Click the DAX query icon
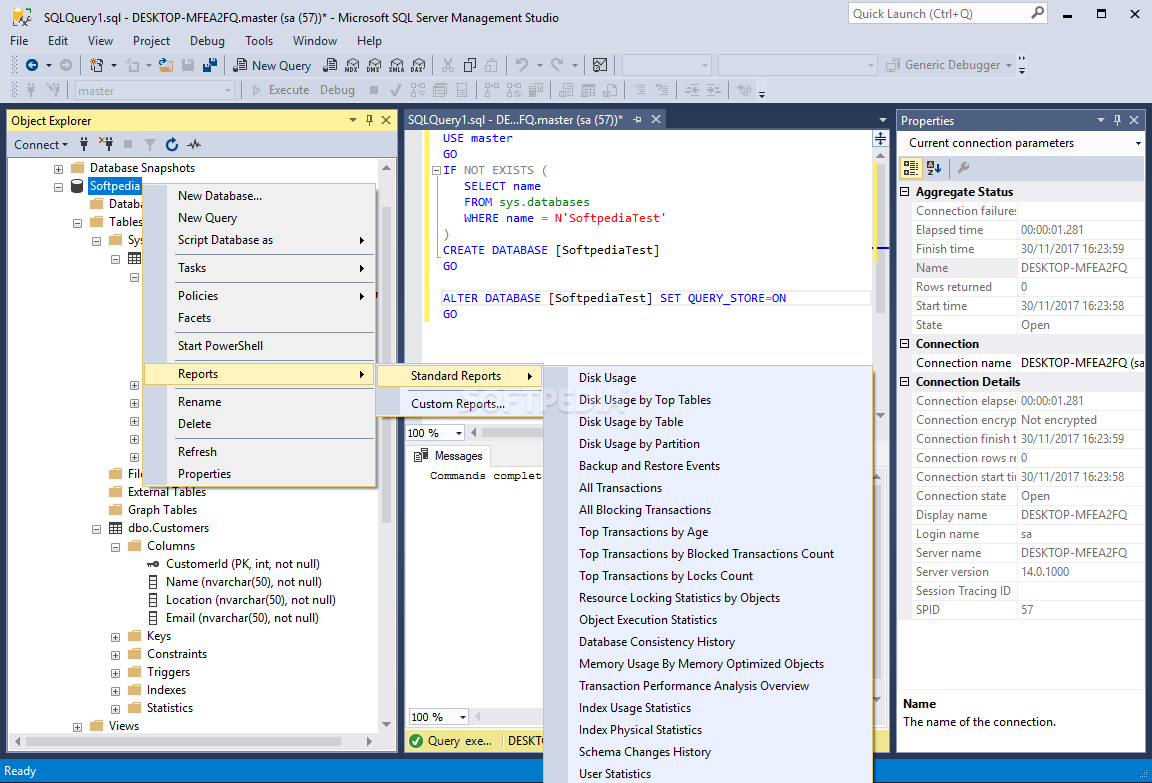 pyautogui.click(x=418, y=65)
